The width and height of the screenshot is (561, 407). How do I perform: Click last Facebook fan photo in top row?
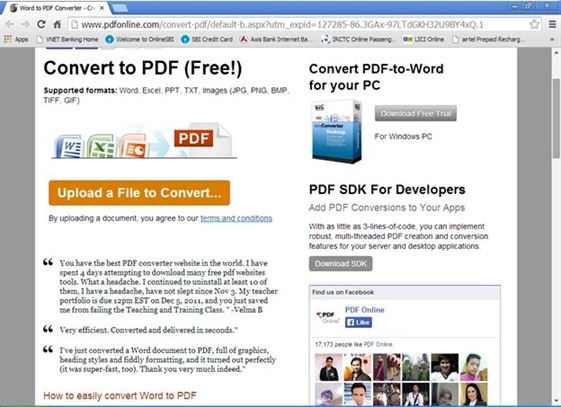[474, 367]
